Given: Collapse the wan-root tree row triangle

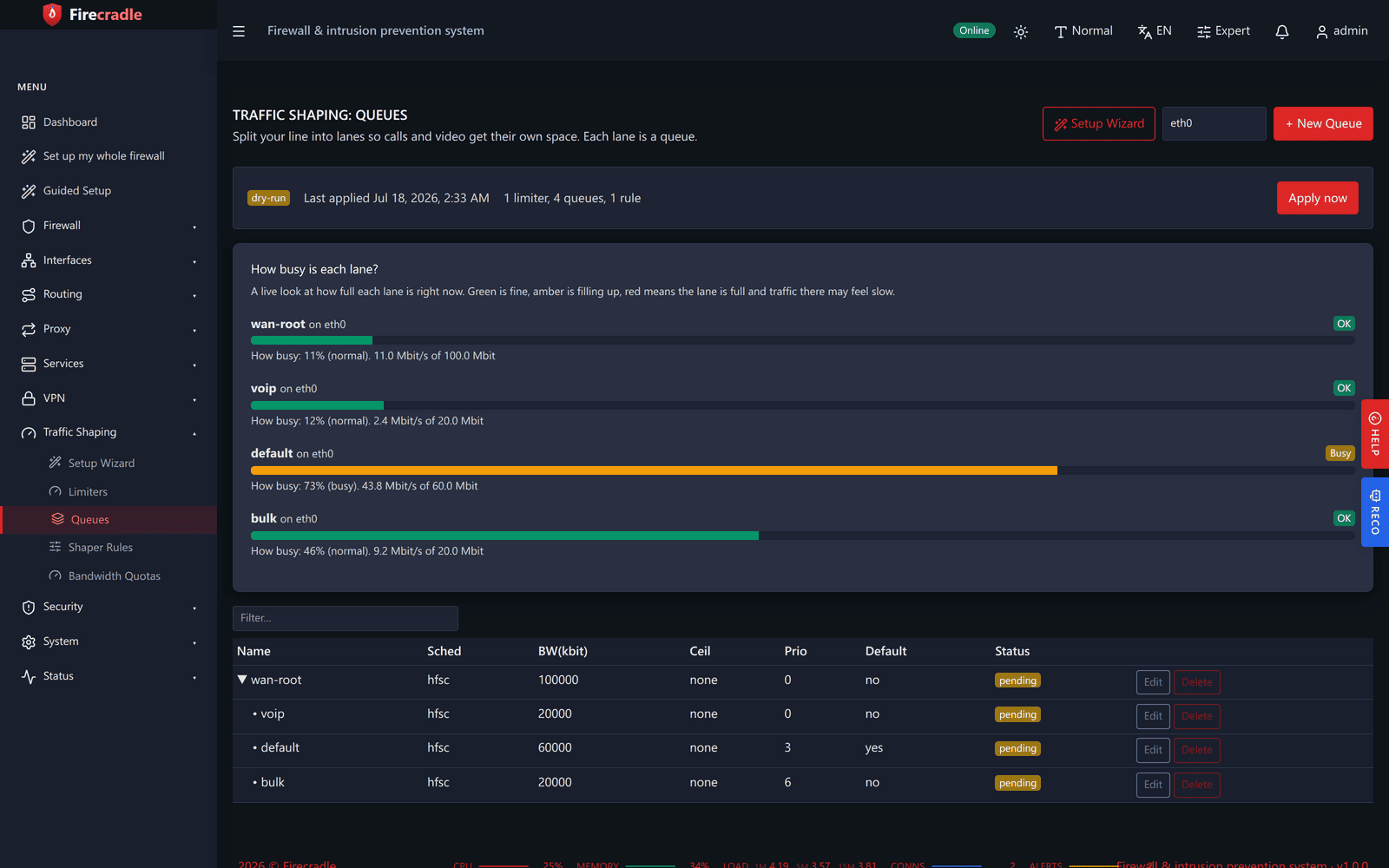Looking at the screenshot, I should 242,680.
